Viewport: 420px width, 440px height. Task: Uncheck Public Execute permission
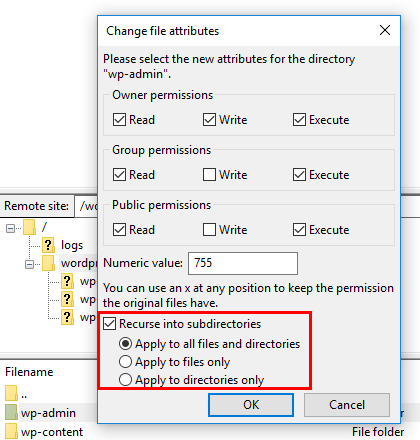(x=299, y=230)
